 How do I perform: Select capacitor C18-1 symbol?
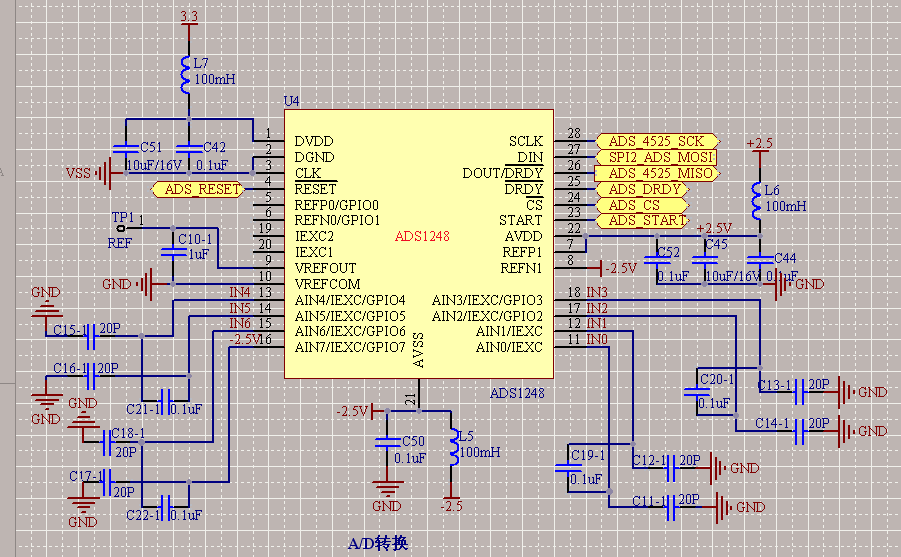click(106, 442)
